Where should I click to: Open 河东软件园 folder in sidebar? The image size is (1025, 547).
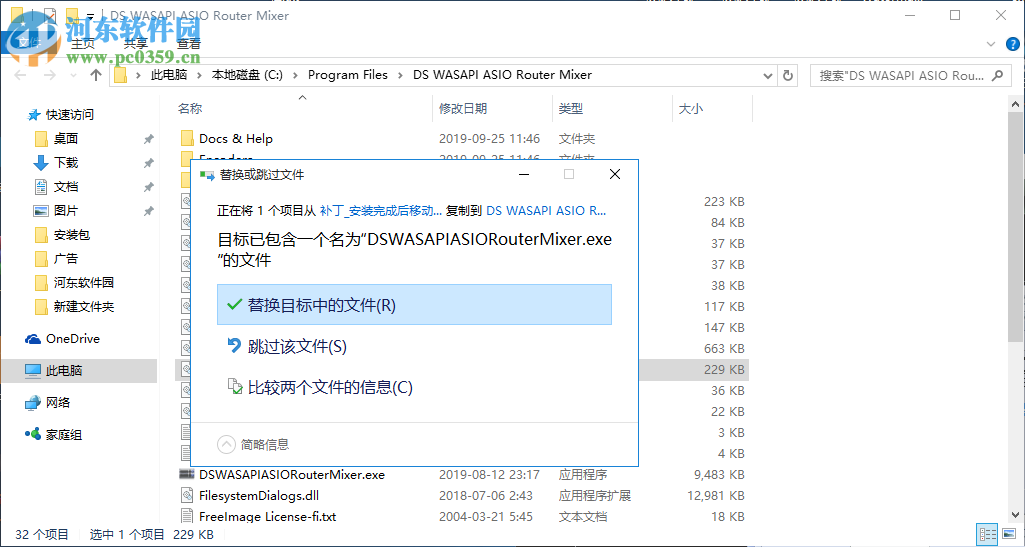(84, 282)
